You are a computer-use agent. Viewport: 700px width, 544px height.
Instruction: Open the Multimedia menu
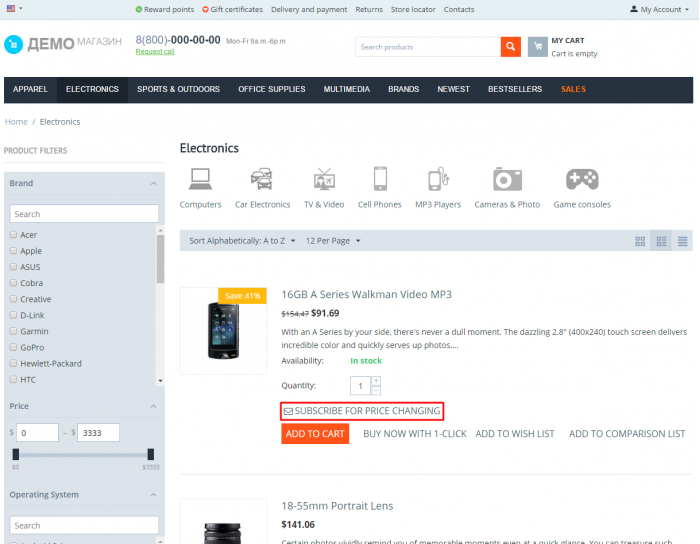(347, 89)
